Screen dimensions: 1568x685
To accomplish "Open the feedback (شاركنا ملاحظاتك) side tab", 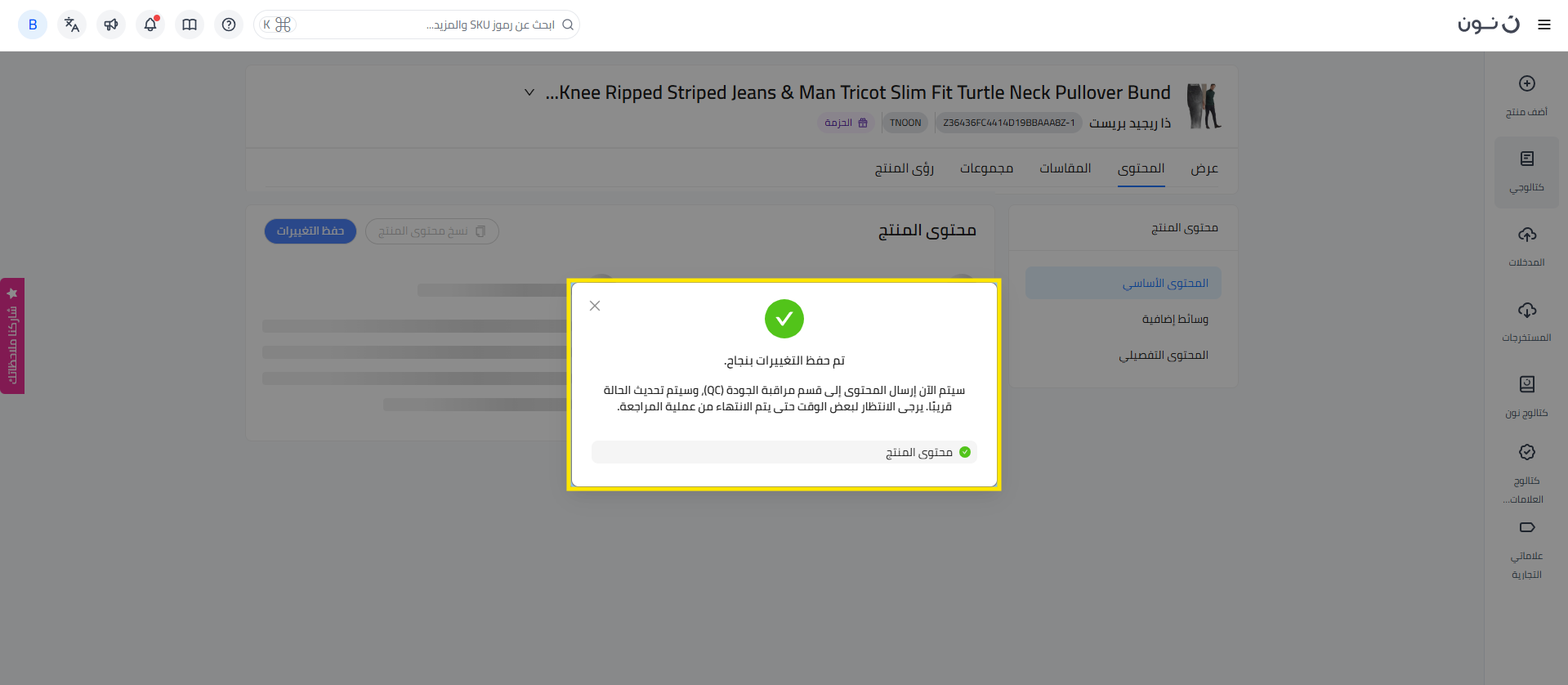I will 12,336.
